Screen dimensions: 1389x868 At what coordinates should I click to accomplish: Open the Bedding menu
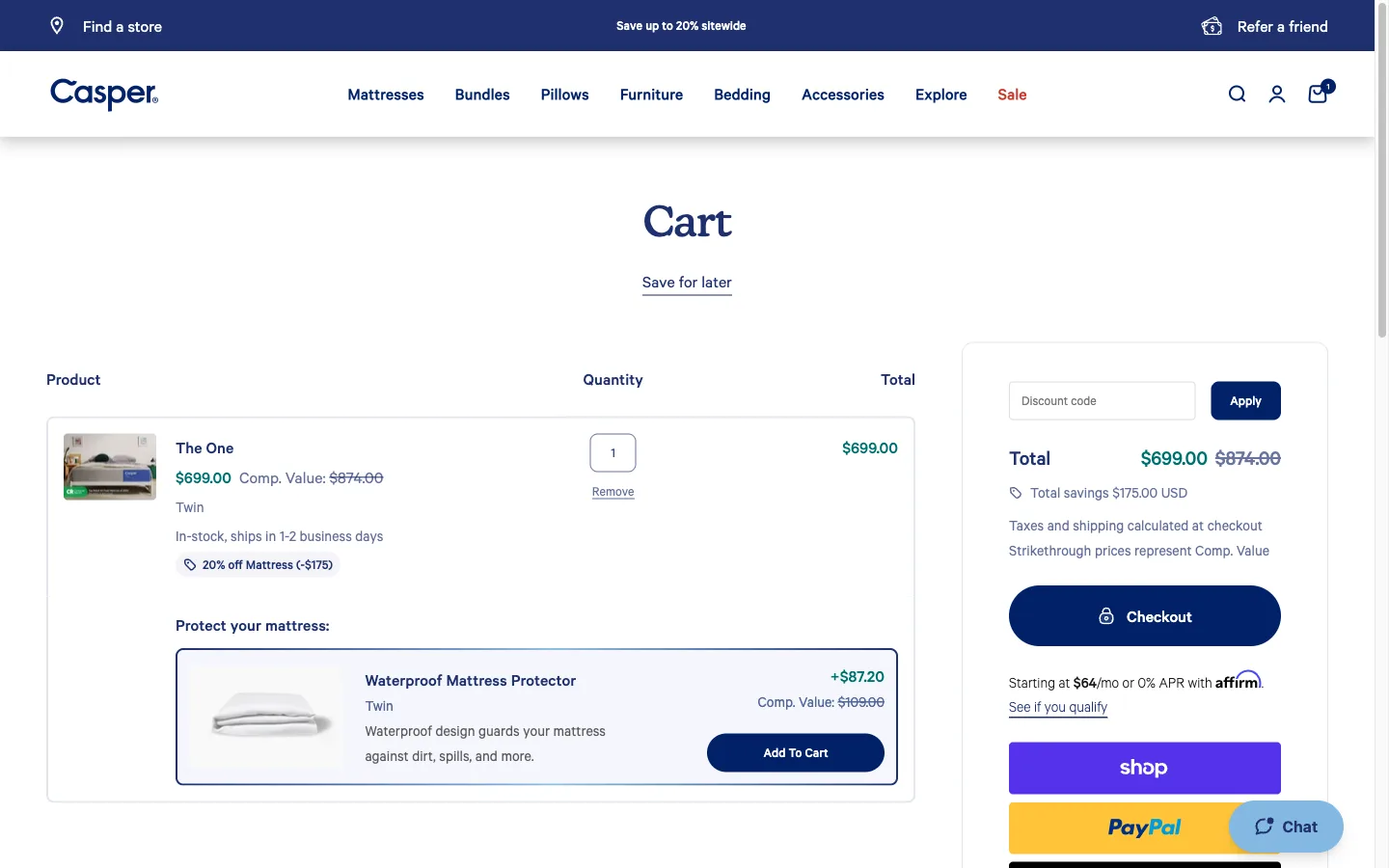pos(742,95)
